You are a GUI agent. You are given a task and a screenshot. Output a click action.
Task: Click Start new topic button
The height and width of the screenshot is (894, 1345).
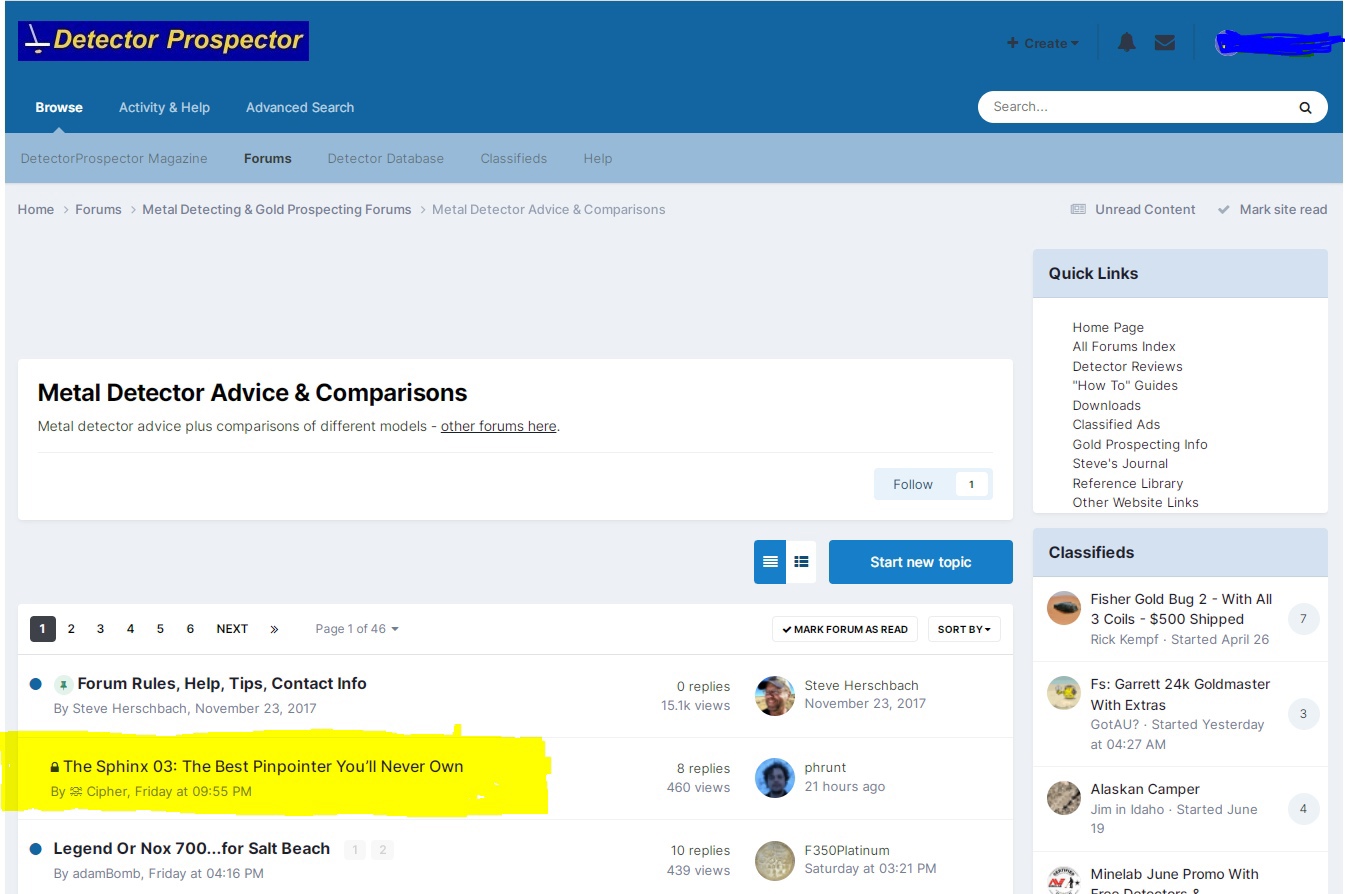point(920,562)
